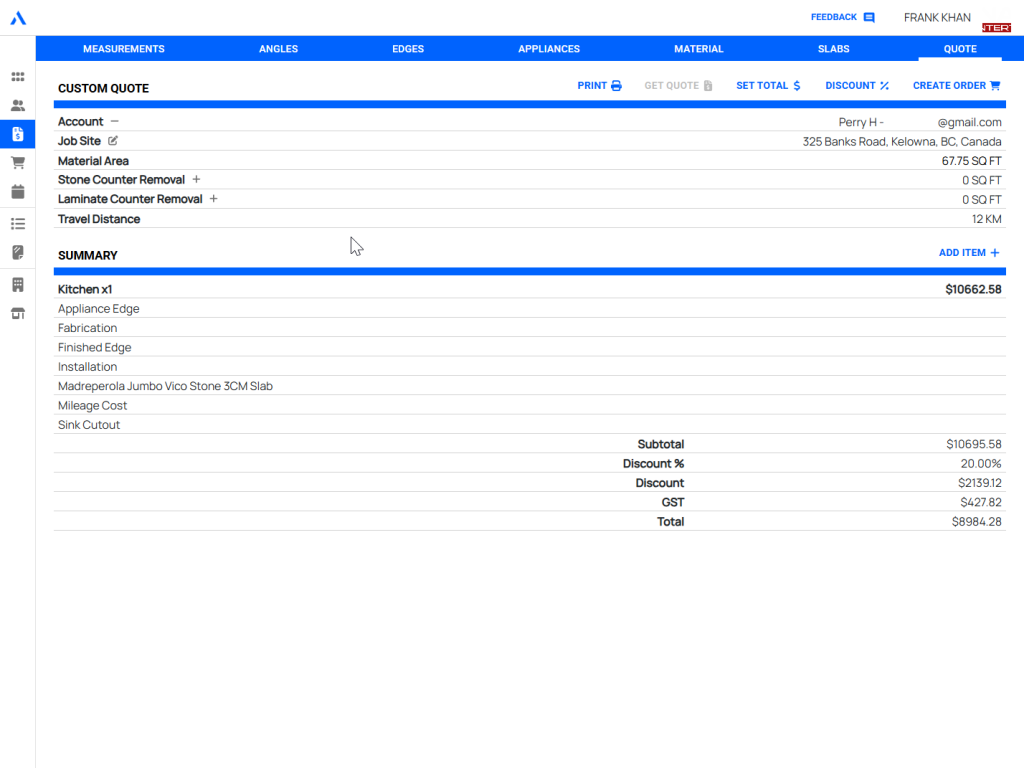
Task: Switch to the Measurements tab
Action: (x=124, y=49)
